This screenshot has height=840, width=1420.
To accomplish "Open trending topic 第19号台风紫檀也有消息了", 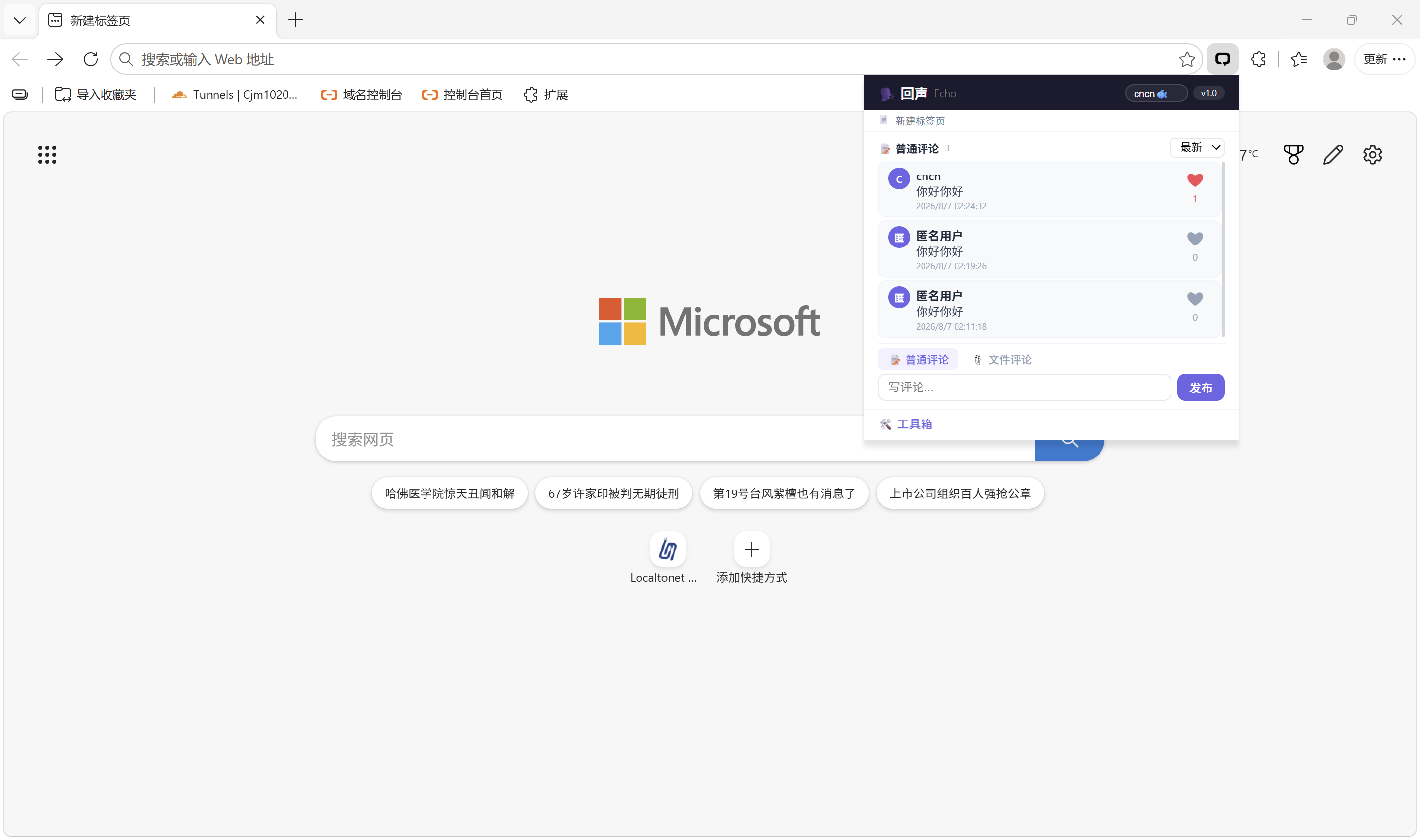I will [x=784, y=493].
